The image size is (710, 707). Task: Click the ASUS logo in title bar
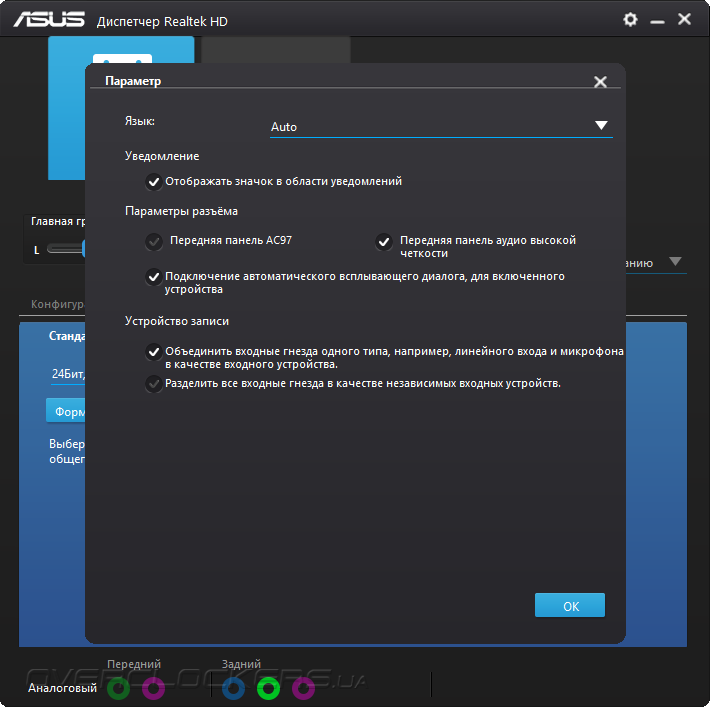(49, 20)
